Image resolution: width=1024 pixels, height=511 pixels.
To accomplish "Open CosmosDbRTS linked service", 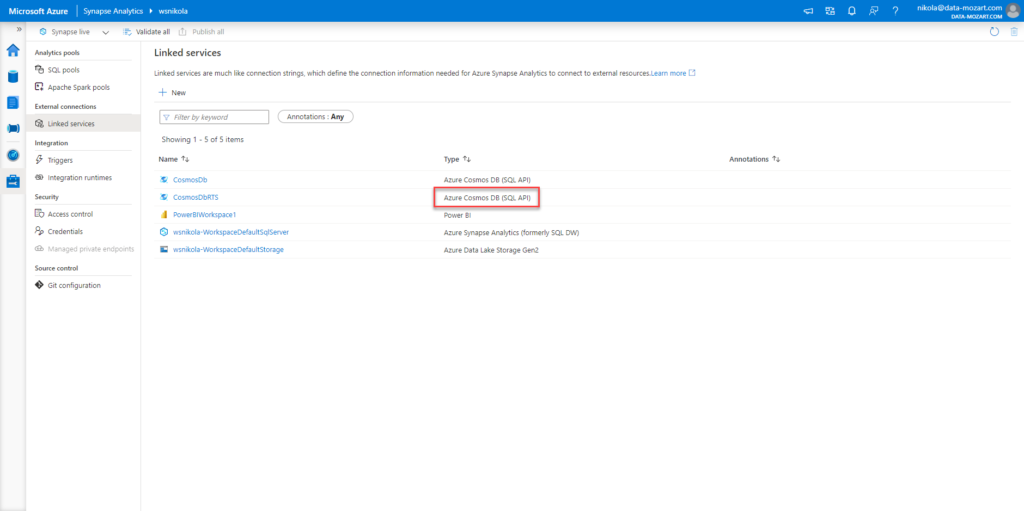I will (x=196, y=197).
